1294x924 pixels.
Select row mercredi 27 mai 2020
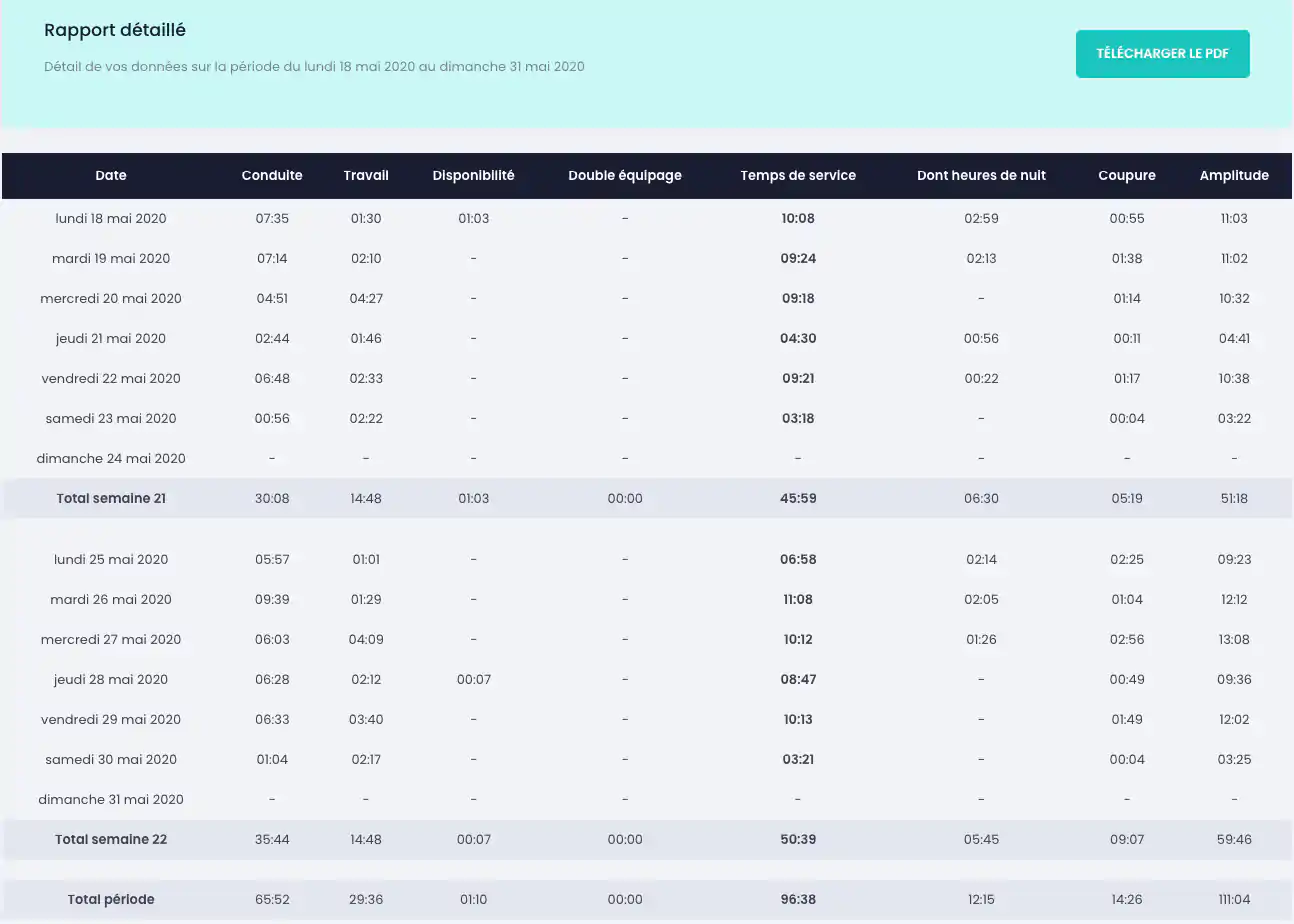(647, 639)
